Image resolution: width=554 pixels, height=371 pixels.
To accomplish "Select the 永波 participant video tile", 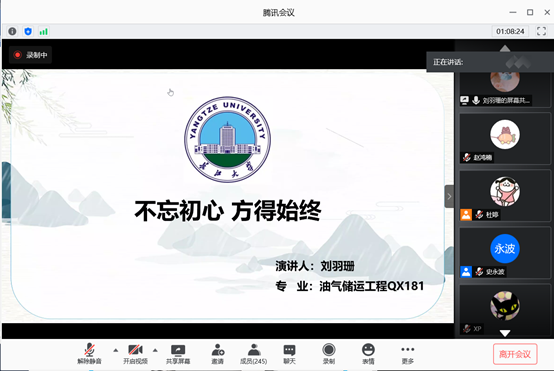I will (x=505, y=253).
